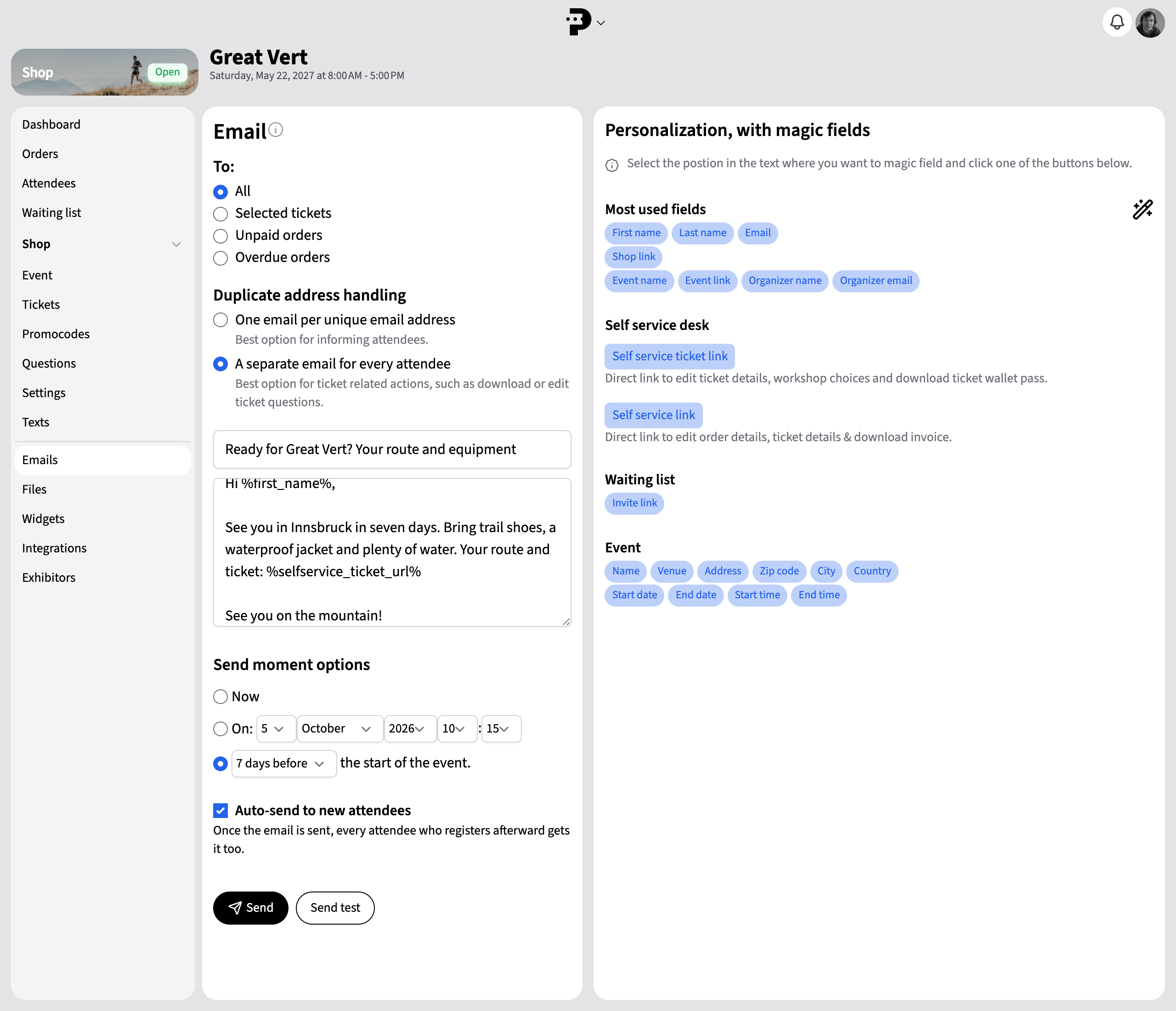This screenshot has height=1011, width=1176.
Task: Open the day dropdown showing 5
Action: point(276,729)
